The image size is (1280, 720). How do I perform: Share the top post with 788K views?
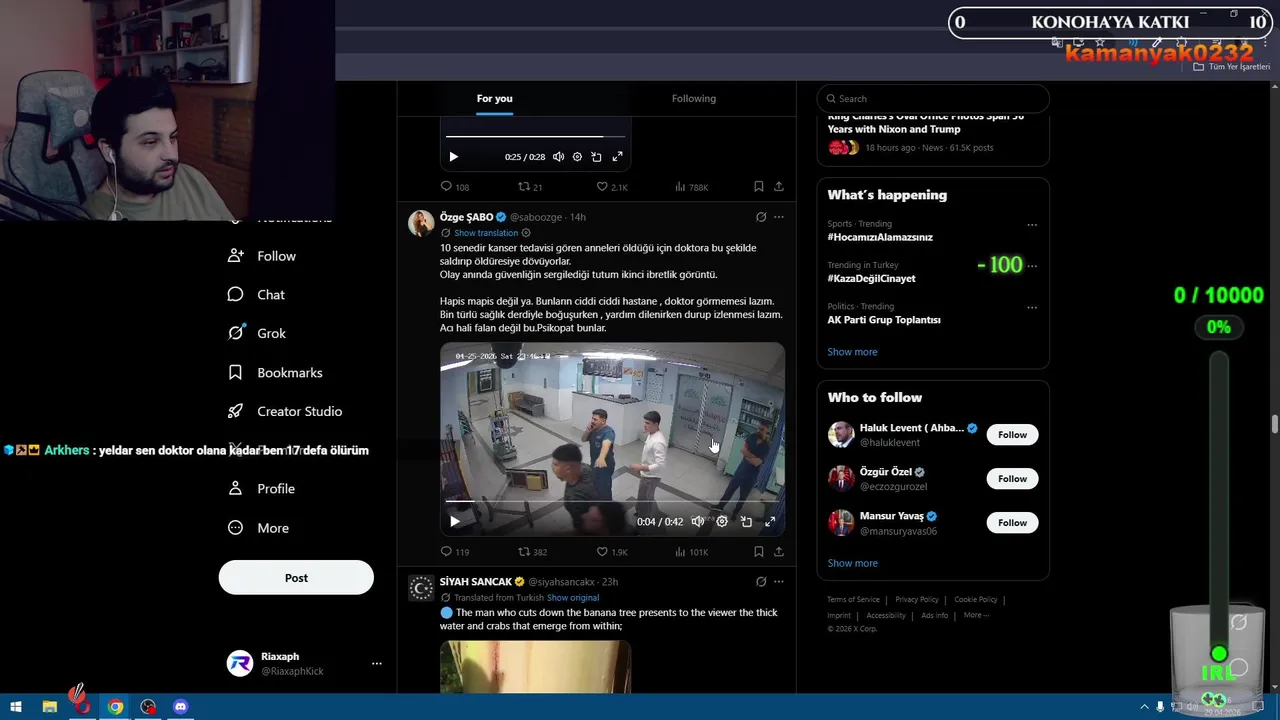pos(779,187)
